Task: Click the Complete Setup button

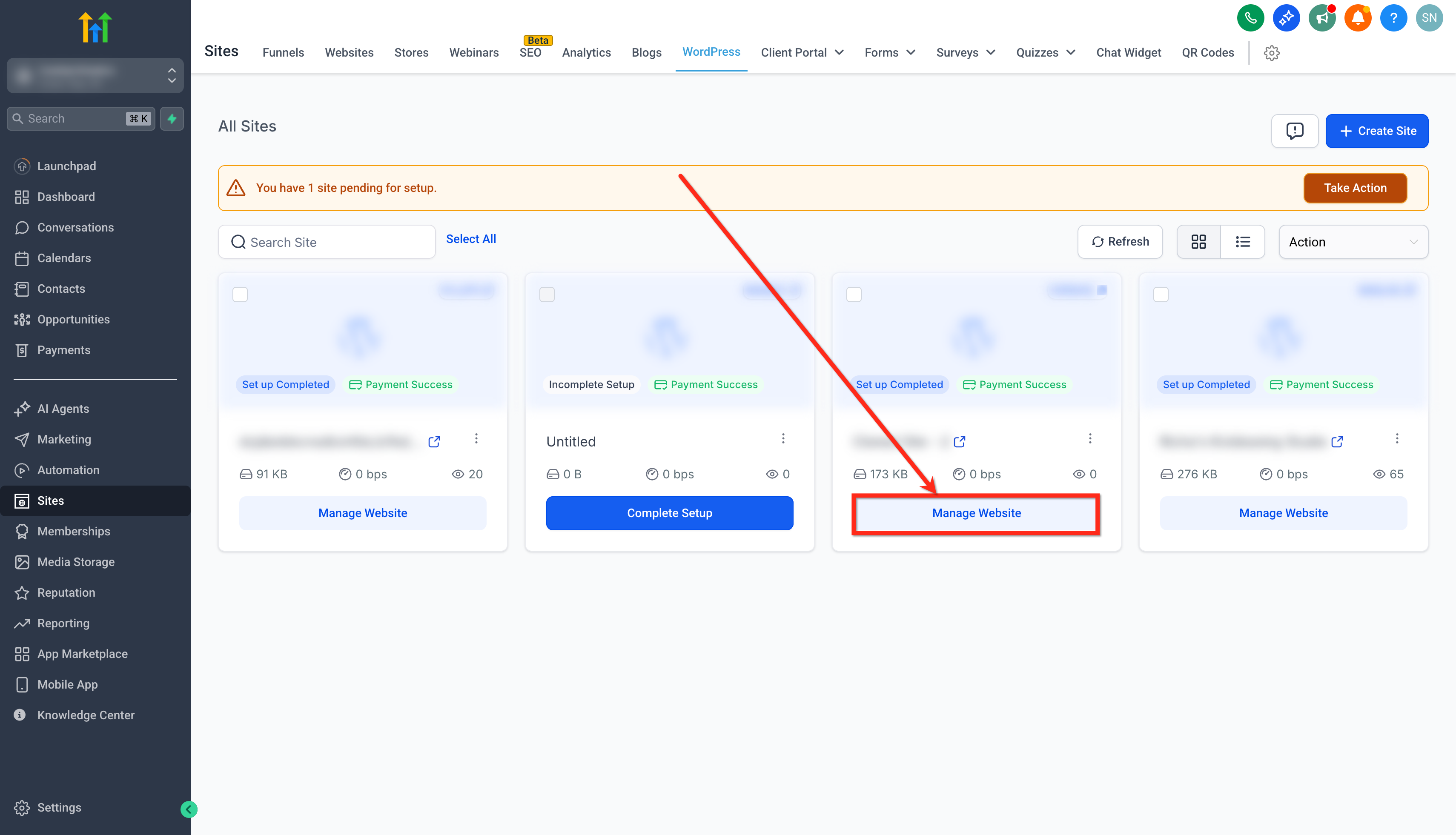Action: pos(670,513)
